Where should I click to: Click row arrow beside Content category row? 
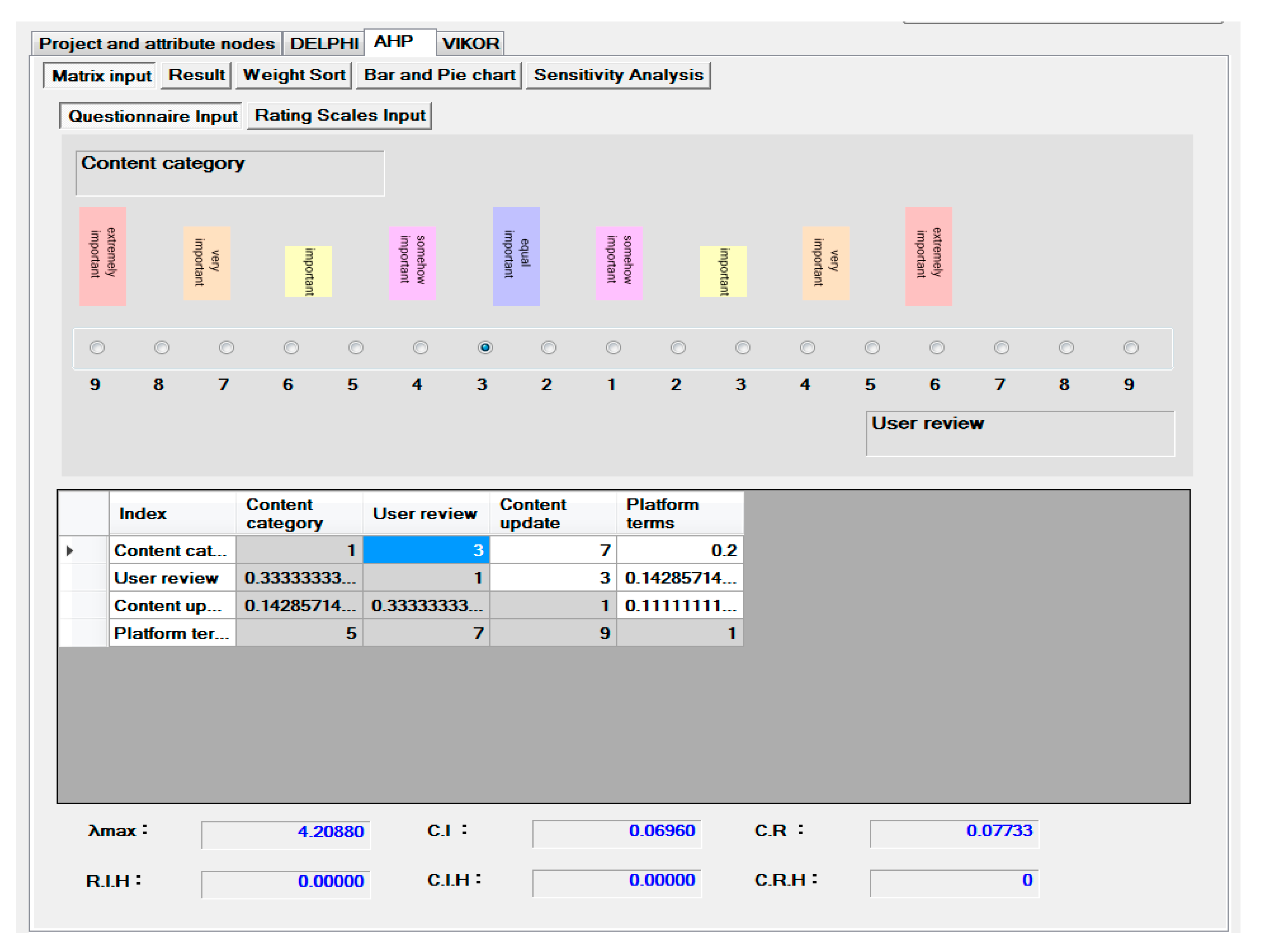(x=70, y=551)
